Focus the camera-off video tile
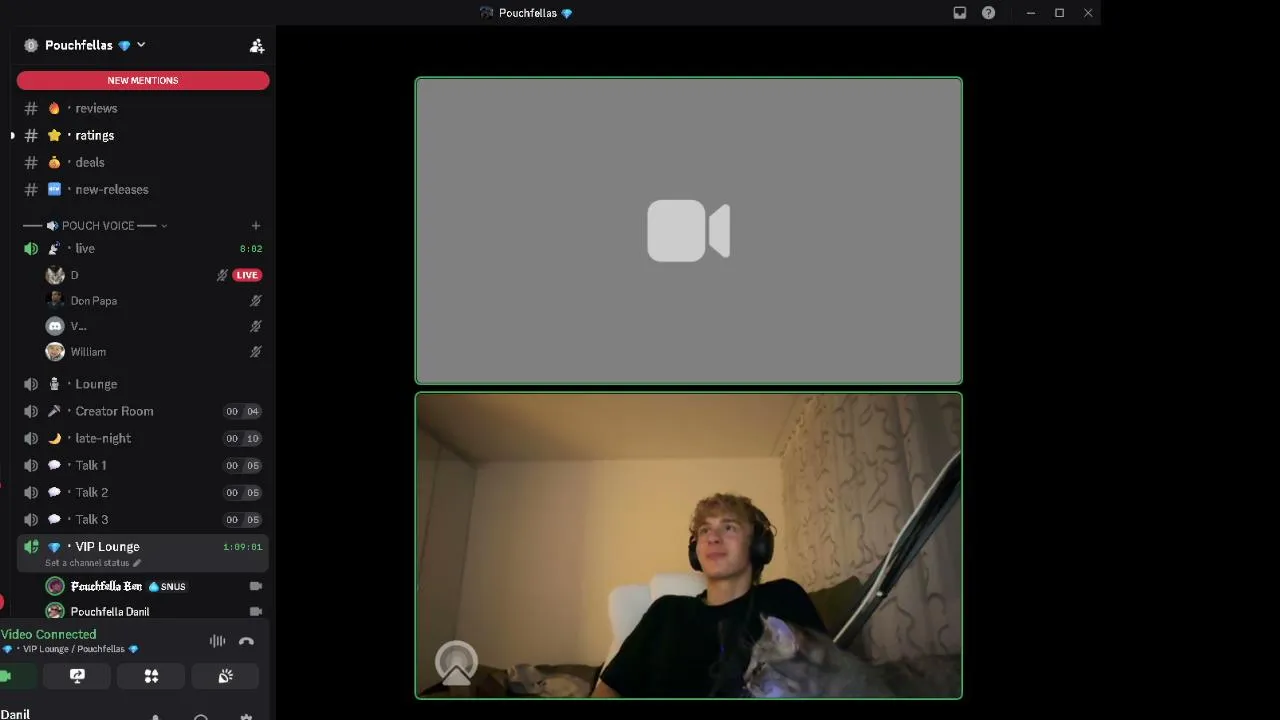Screen dimensions: 1280x720 point(689,231)
